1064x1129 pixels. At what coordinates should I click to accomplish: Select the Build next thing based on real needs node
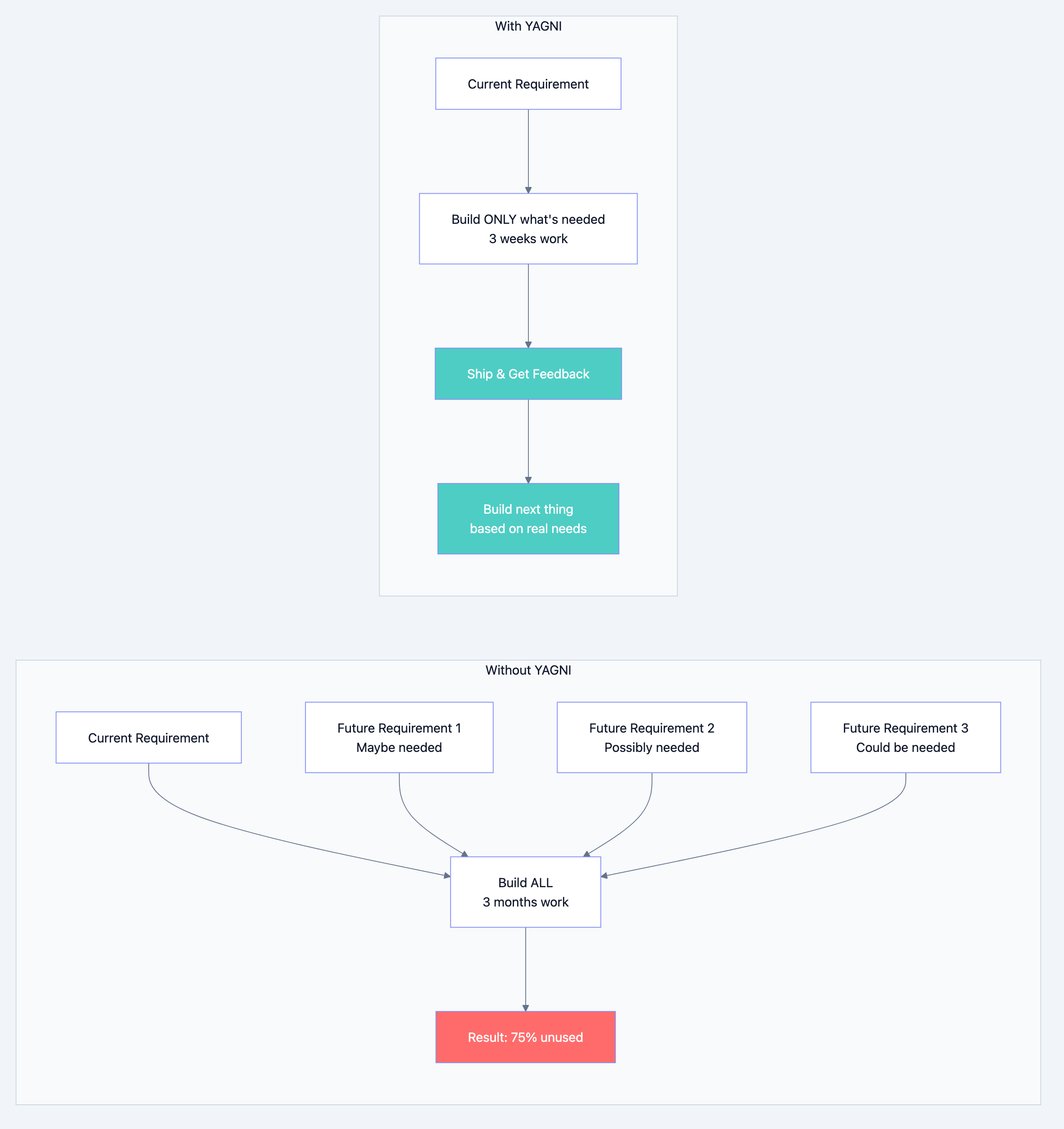[x=528, y=519]
